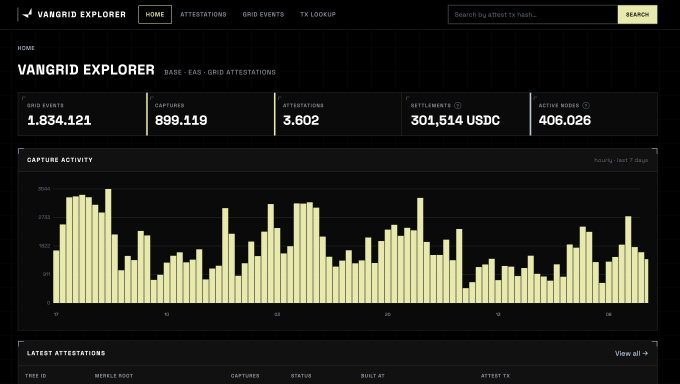This screenshot has height=384, width=680.
Task: Click the VANGRID EXPLORER header brand text
Action: 82,14
